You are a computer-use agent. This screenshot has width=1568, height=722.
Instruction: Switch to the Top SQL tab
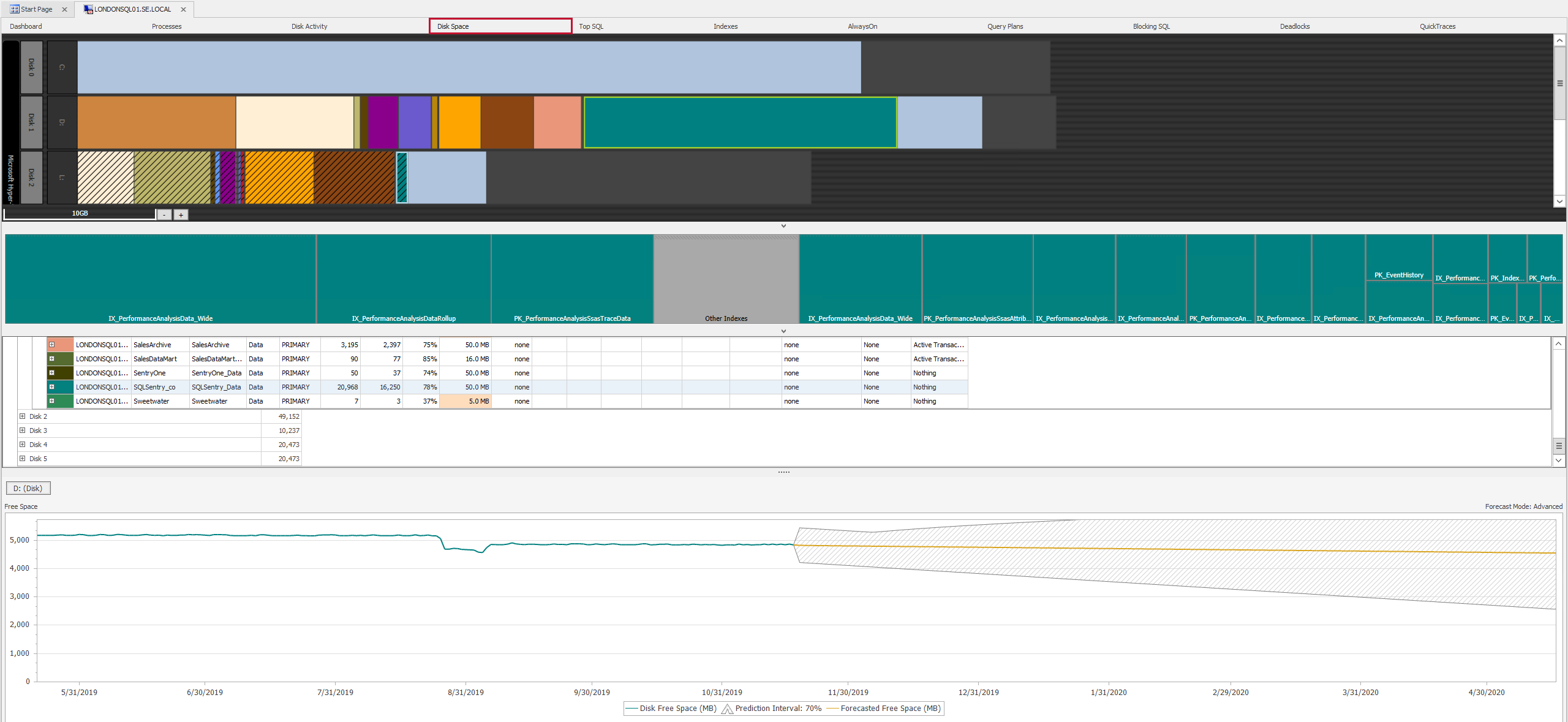coord(590,26)
